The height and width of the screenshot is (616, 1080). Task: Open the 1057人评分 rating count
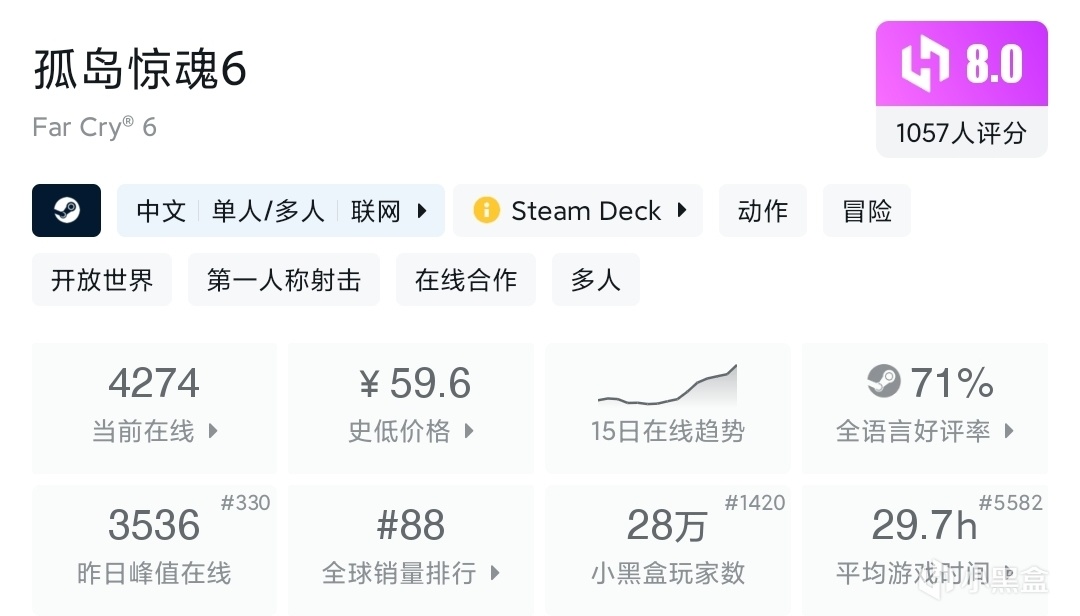tap(961, 133)
